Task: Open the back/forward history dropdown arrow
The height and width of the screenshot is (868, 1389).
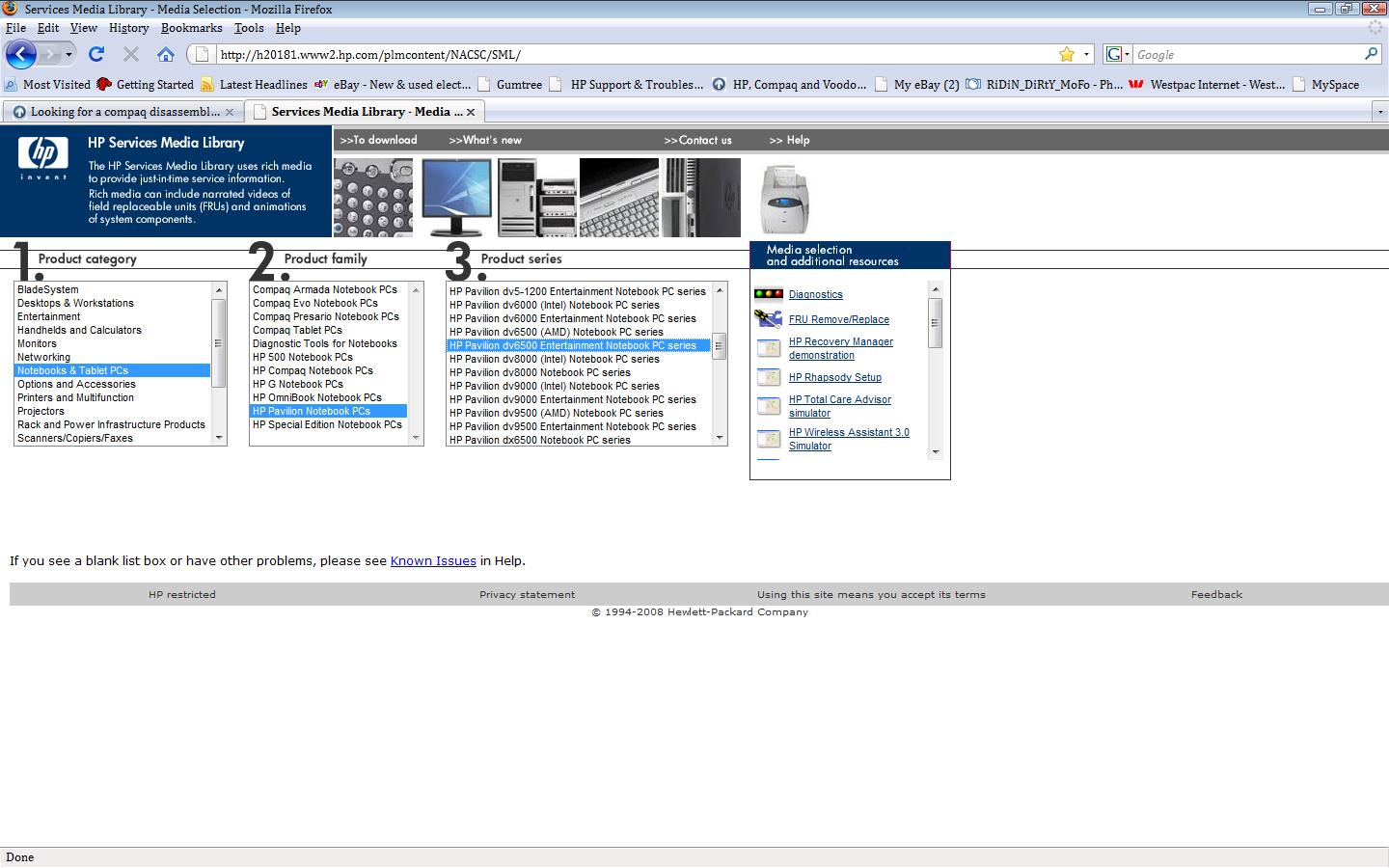Action: [68, 54]
